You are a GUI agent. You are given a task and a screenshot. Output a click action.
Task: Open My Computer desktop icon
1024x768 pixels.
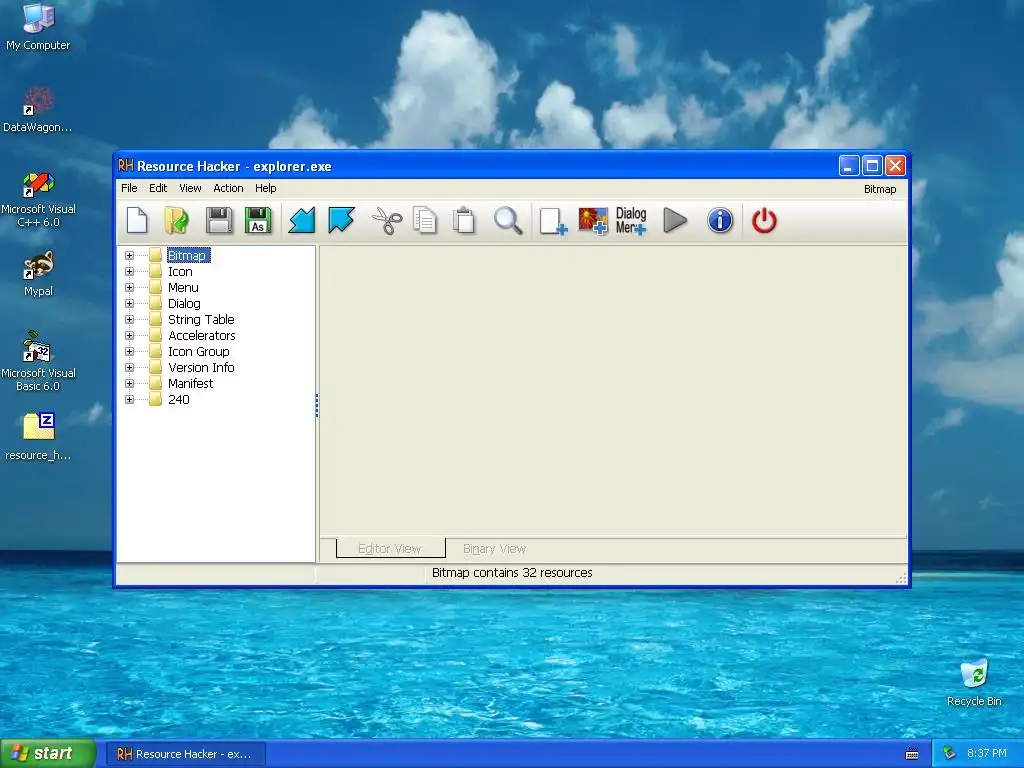[38, 26]
